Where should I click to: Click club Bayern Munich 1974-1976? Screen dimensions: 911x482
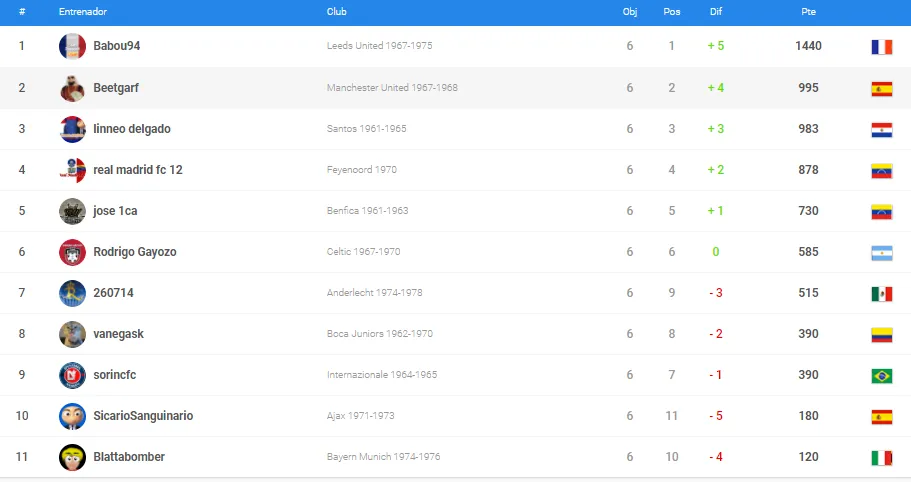tap(383, 456)
